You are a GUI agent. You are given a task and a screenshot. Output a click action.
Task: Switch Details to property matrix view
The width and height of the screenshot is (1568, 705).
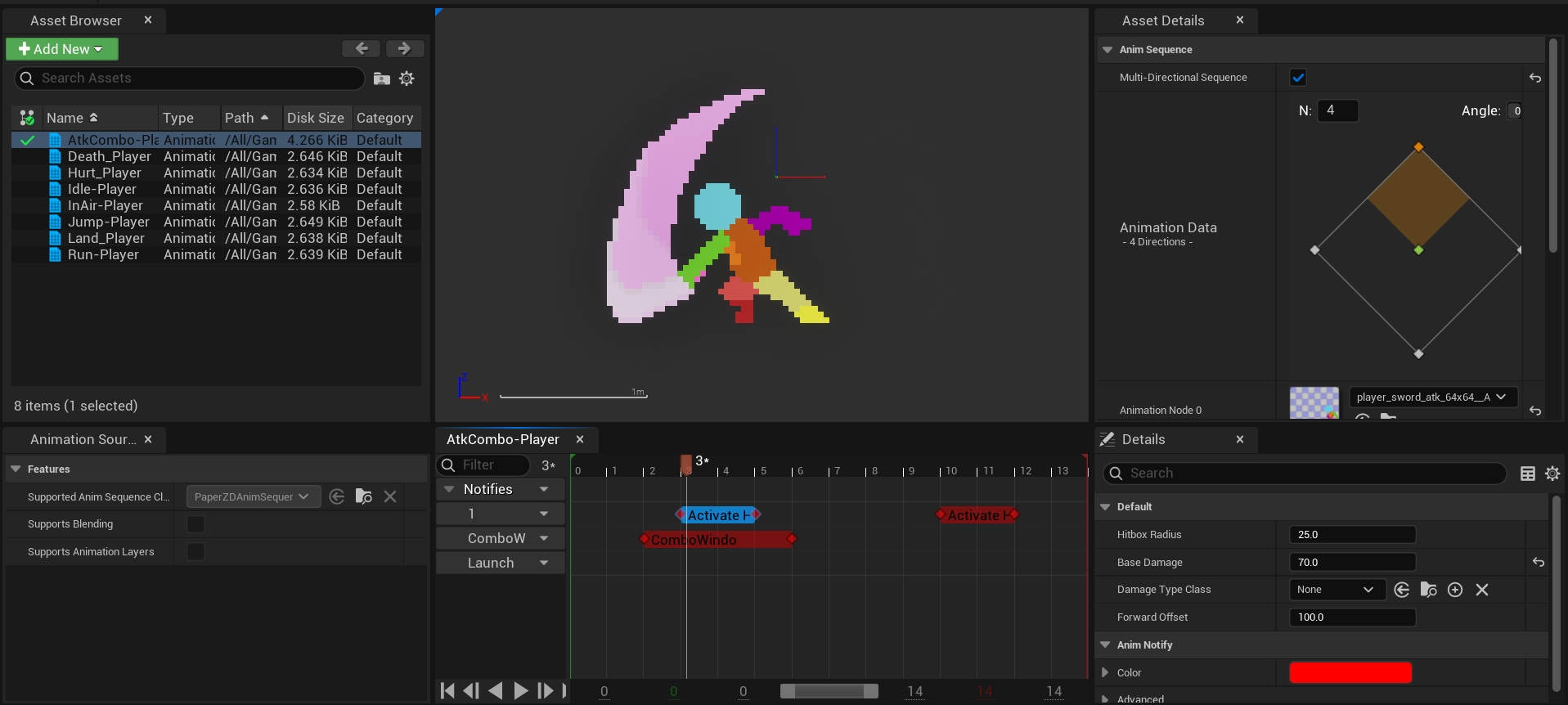point(1527,474)
